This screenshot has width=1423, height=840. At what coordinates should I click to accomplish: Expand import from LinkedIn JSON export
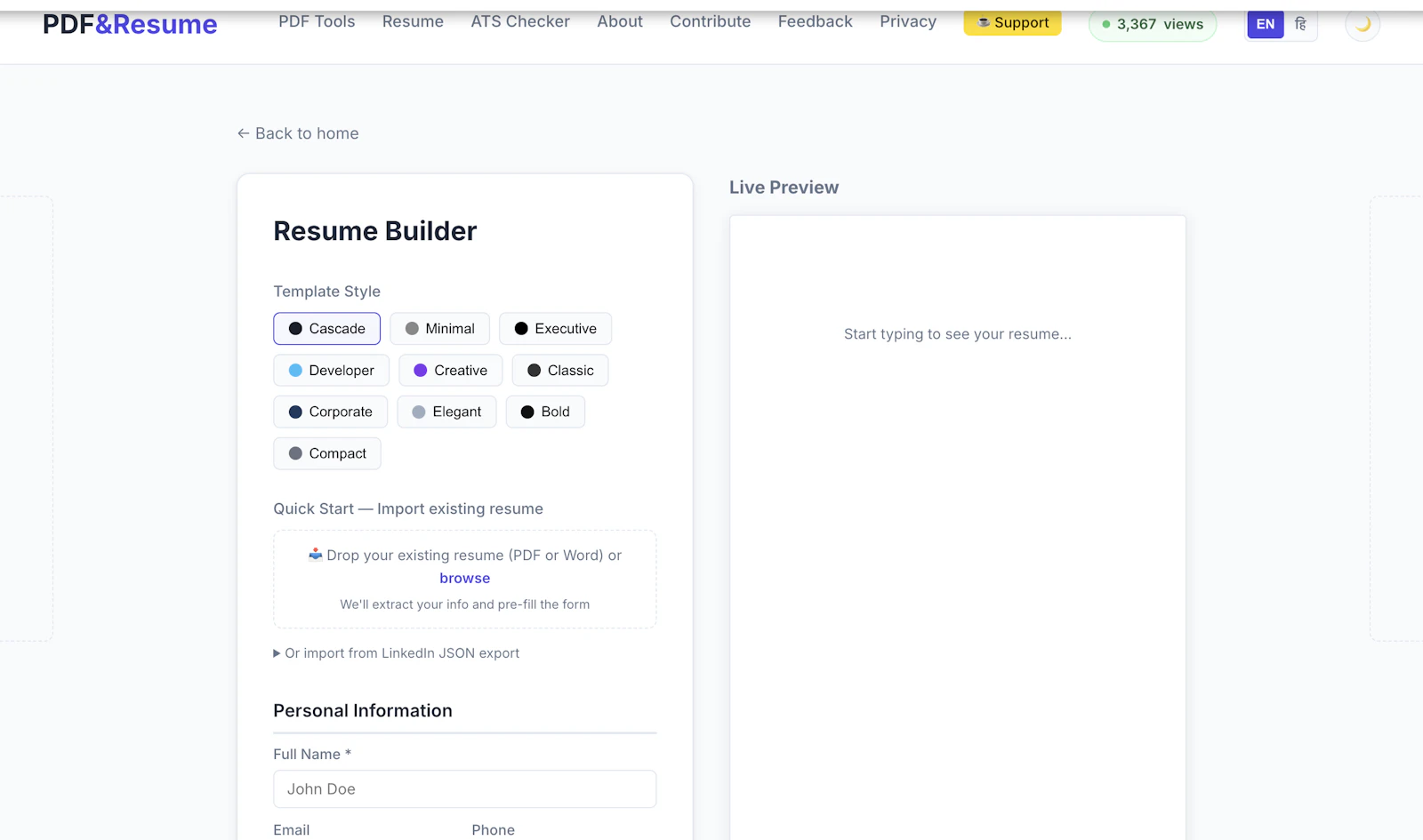pyautogui.click(x=396, y=653)
